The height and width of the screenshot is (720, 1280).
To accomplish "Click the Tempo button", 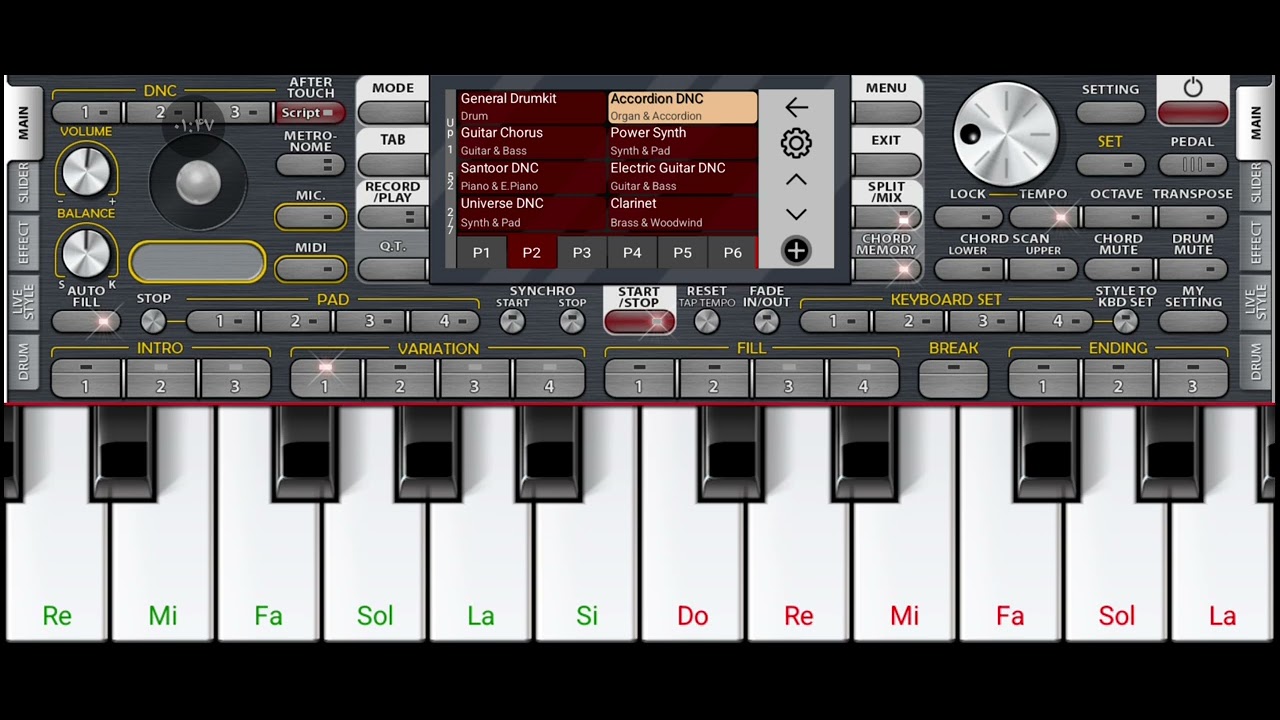I will point(1044,217).
